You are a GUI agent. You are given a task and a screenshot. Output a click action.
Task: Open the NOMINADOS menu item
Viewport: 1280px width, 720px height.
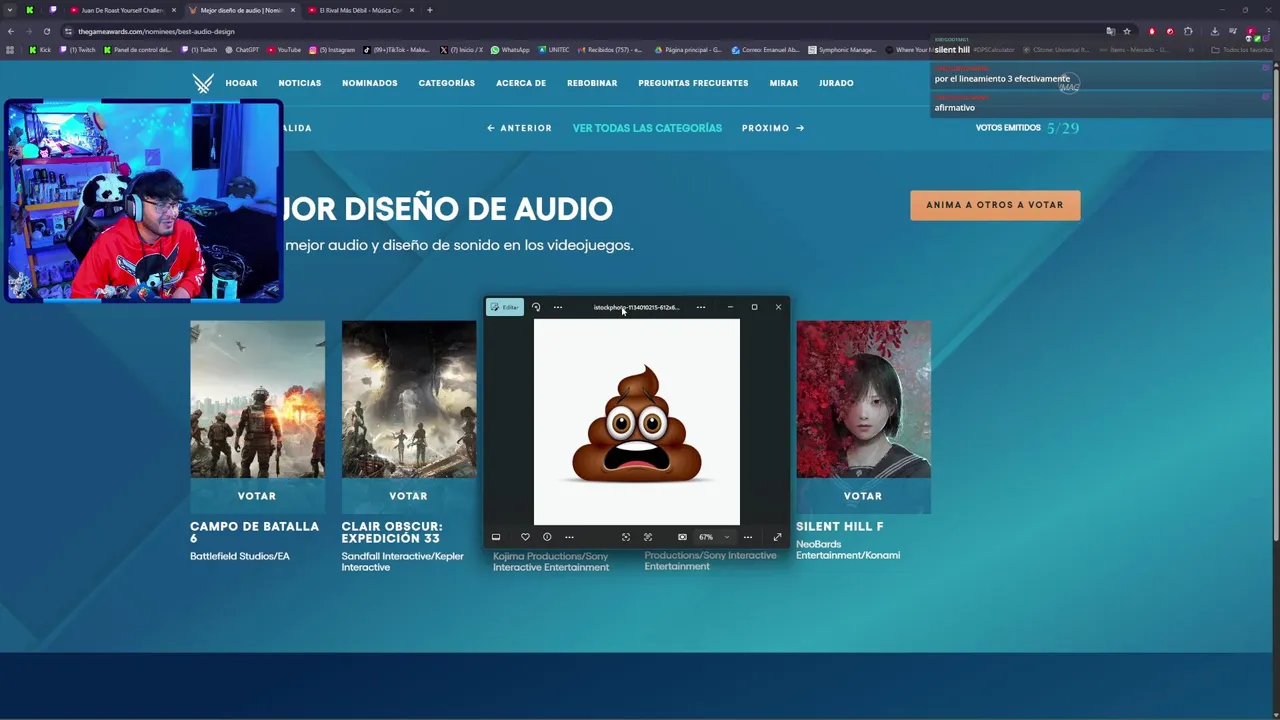pyautogui.click(x=370, y=83)
